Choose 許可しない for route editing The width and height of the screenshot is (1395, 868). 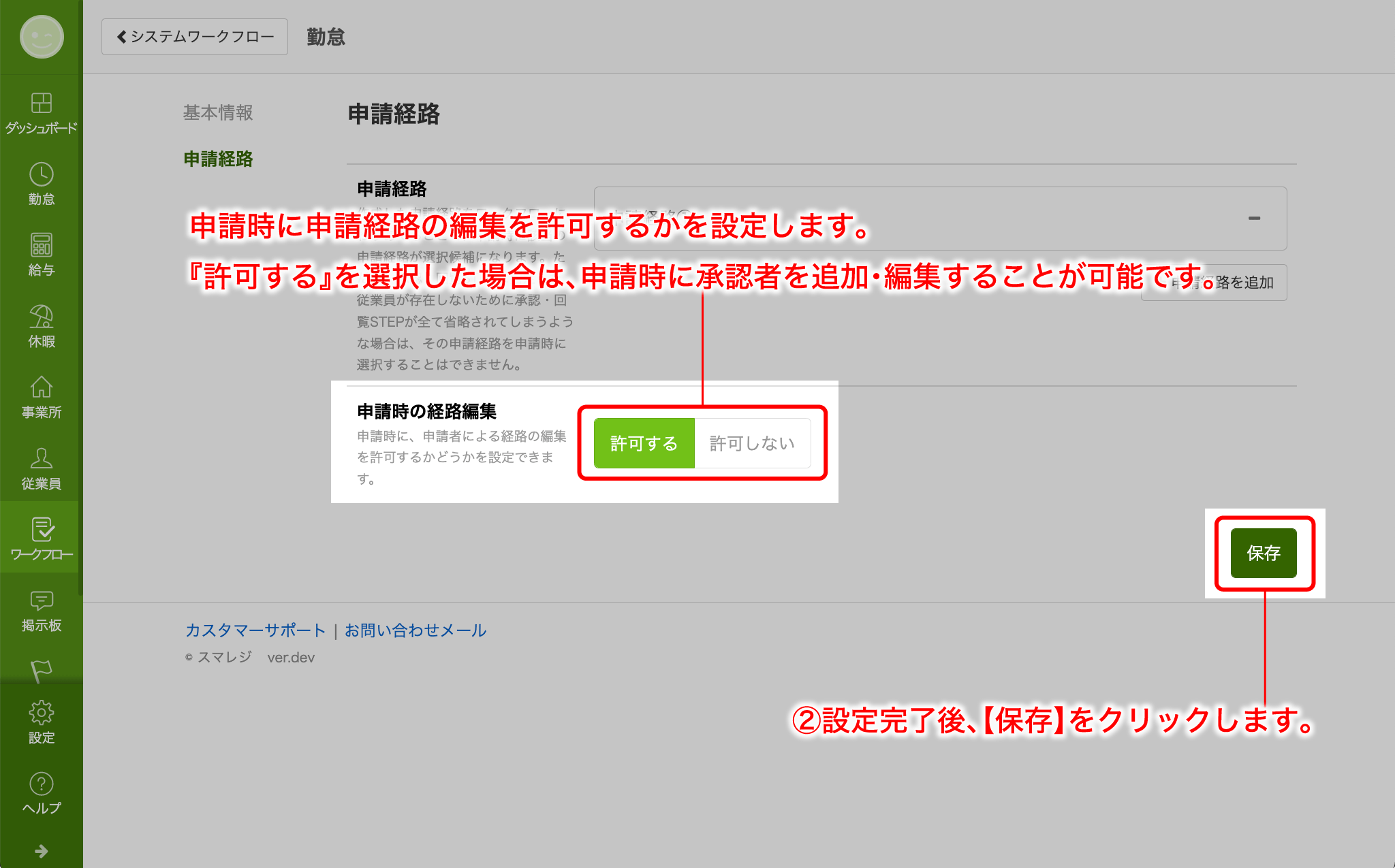pos(753,443)
